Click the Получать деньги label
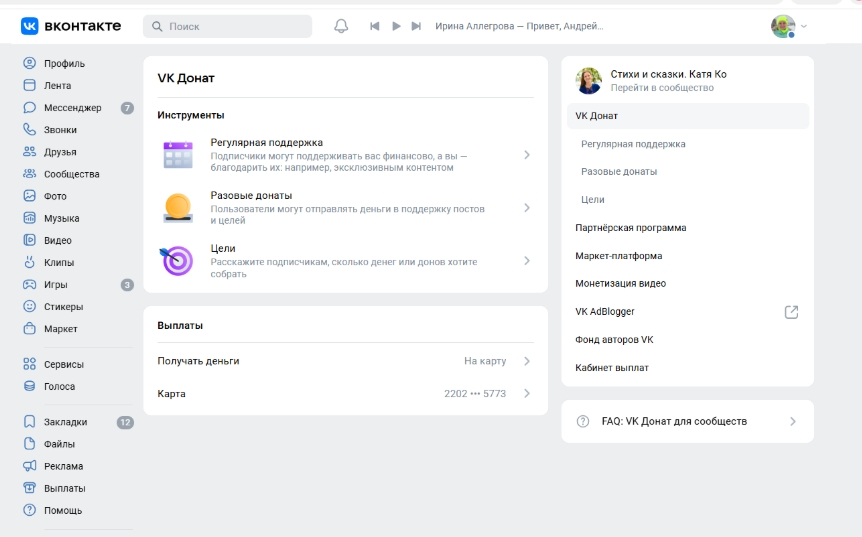The width and height of the screenshot is (862, 537). 198,361
